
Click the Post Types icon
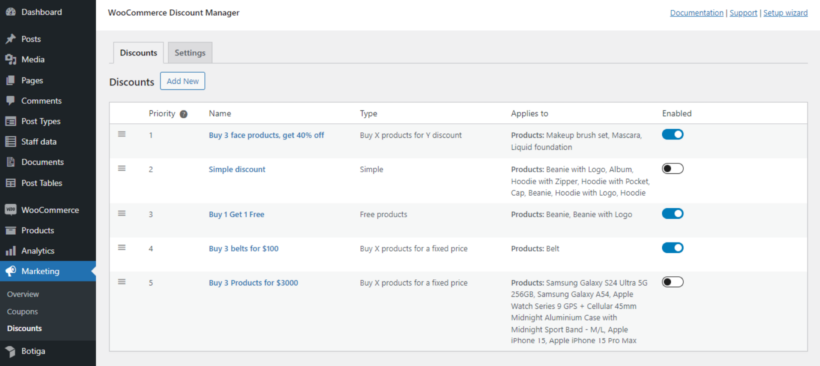click(10, 121)
